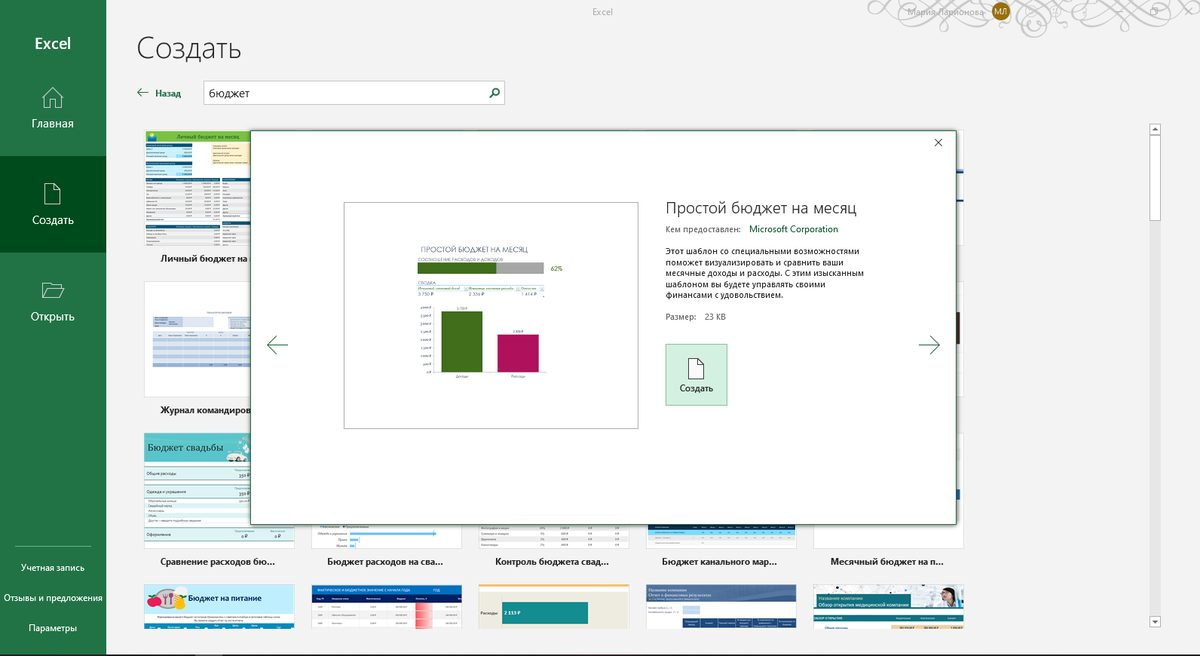Click into the бюджет search field
Image resolution: width=1200 pixels, height=656 pixels.
pos(345,93)
